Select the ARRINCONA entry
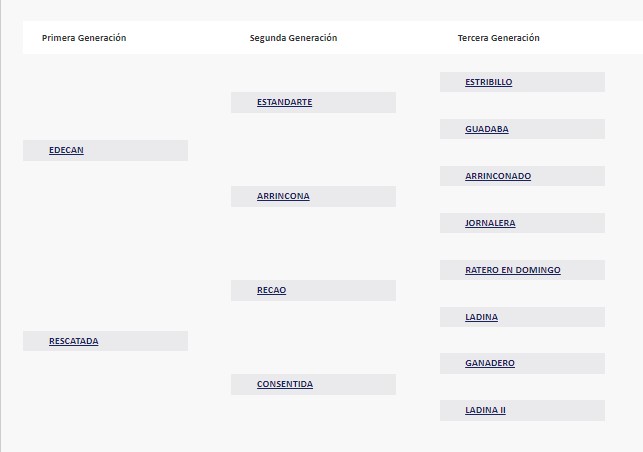 [283, 196]
